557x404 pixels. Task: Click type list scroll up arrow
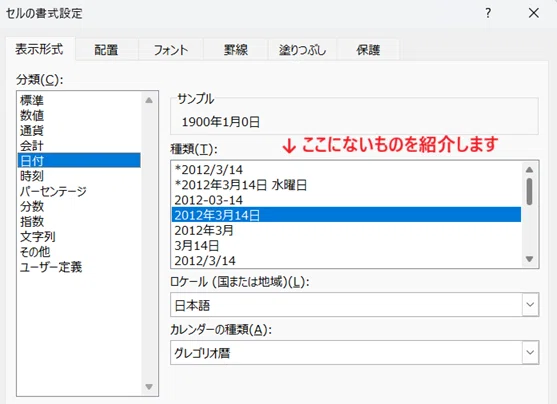point(529,170)
